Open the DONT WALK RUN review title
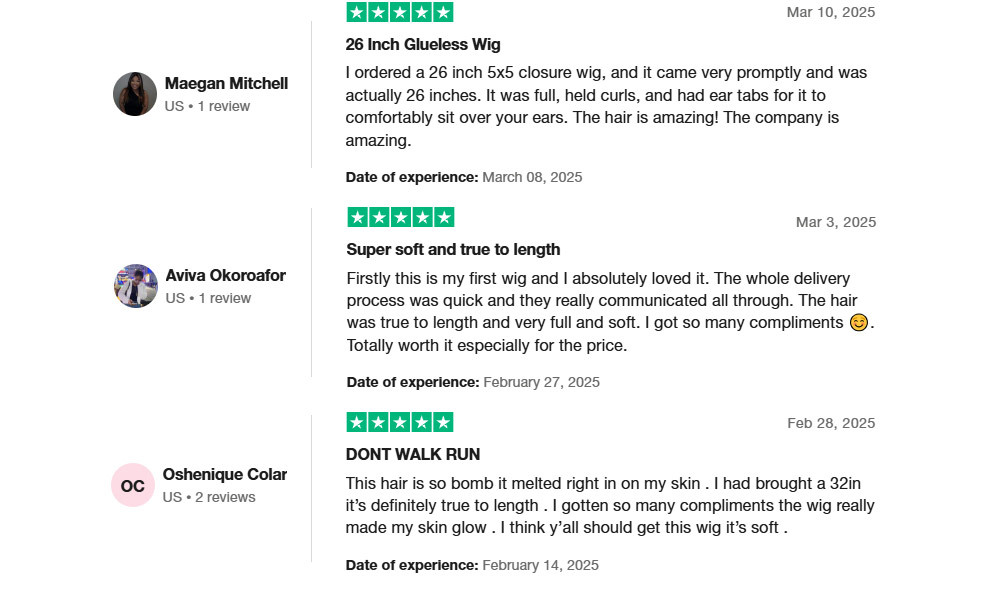The height and width of the screenshot is (601, 1000). coord(413,454)
